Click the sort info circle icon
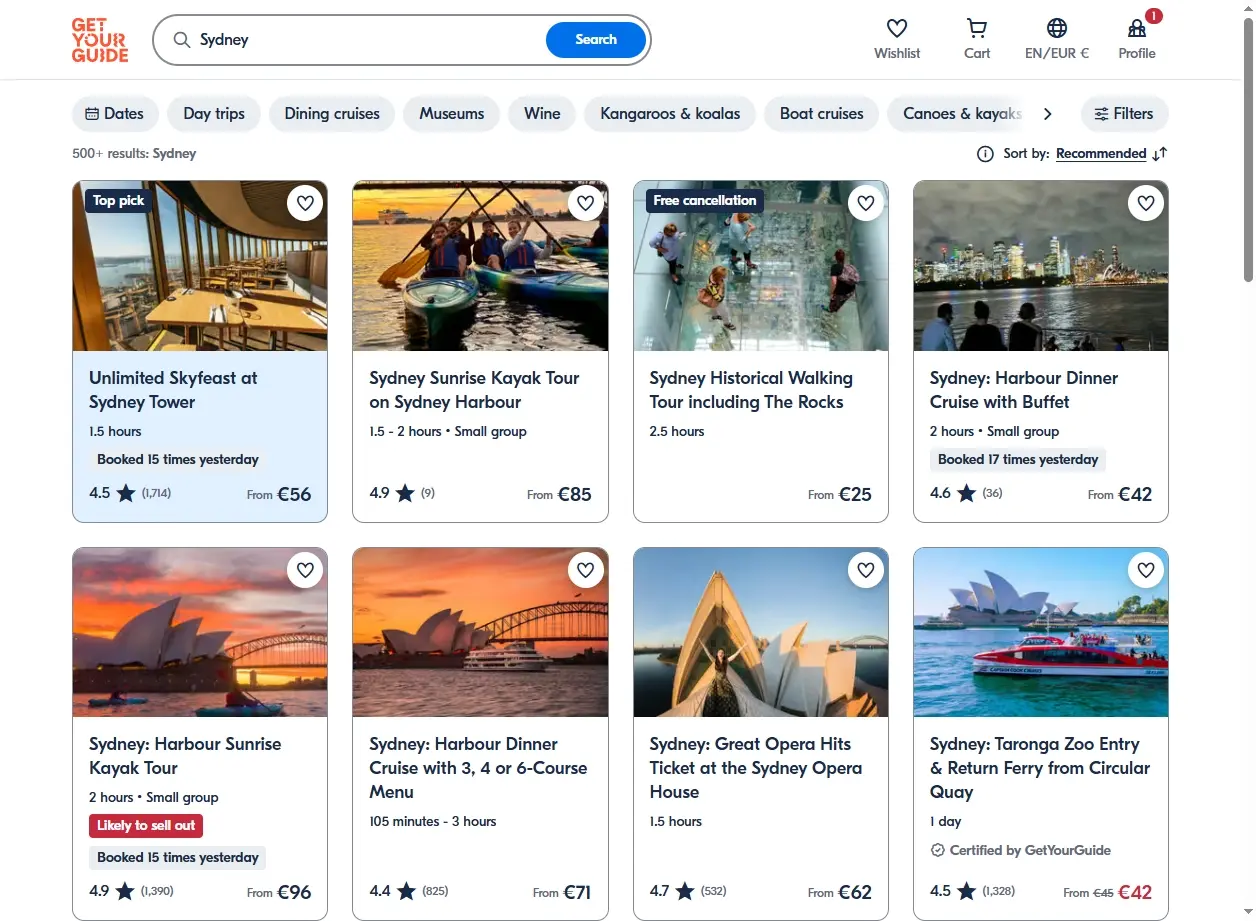The height and width of the screenshot is (921, 1256). point(985,154)
